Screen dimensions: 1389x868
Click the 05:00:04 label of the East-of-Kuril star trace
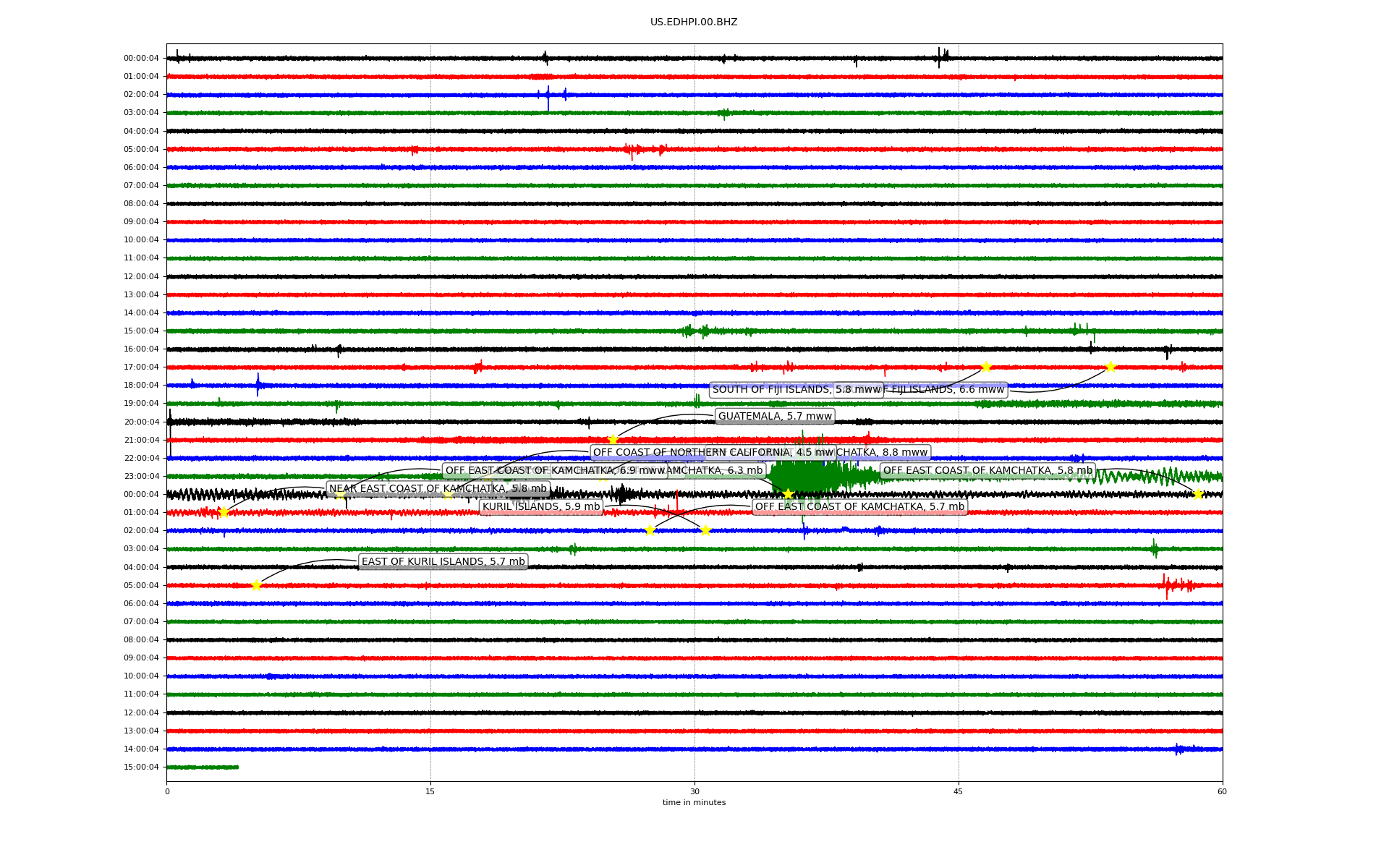tap(141, 585)
